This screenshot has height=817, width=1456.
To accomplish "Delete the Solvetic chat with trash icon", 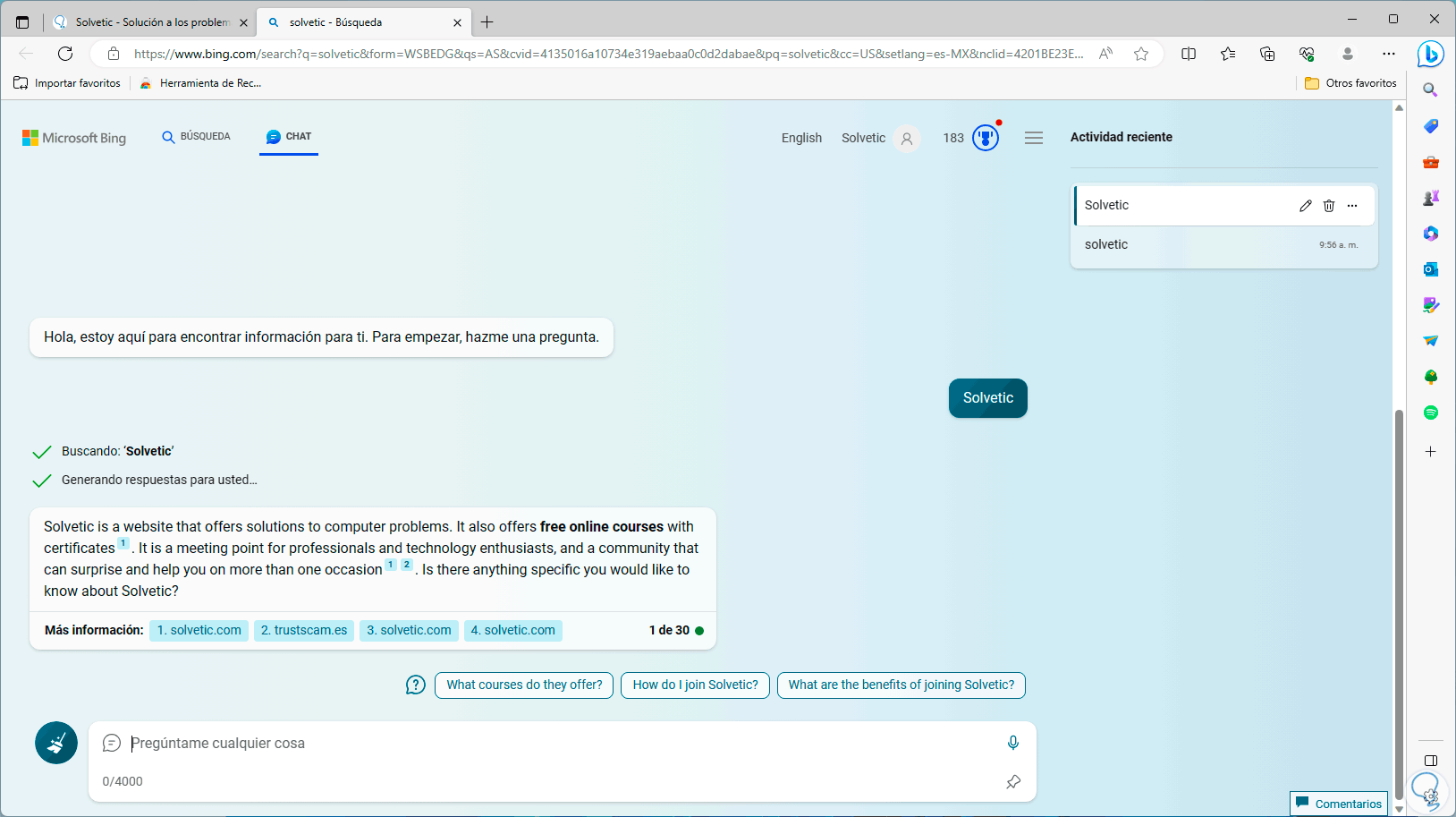I will pos(1329,206).
